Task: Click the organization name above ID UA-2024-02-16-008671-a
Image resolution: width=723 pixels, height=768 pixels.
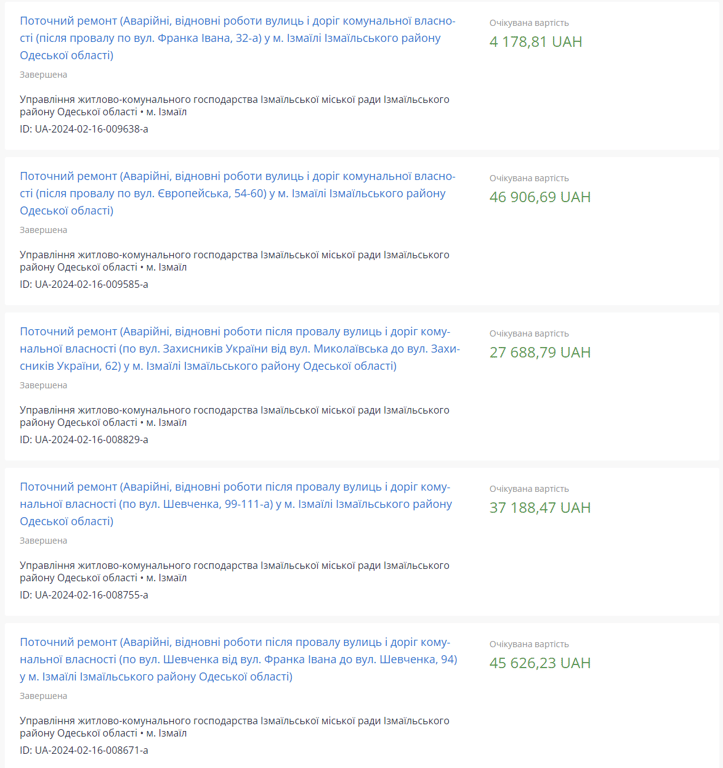Action: coord(234,727)
